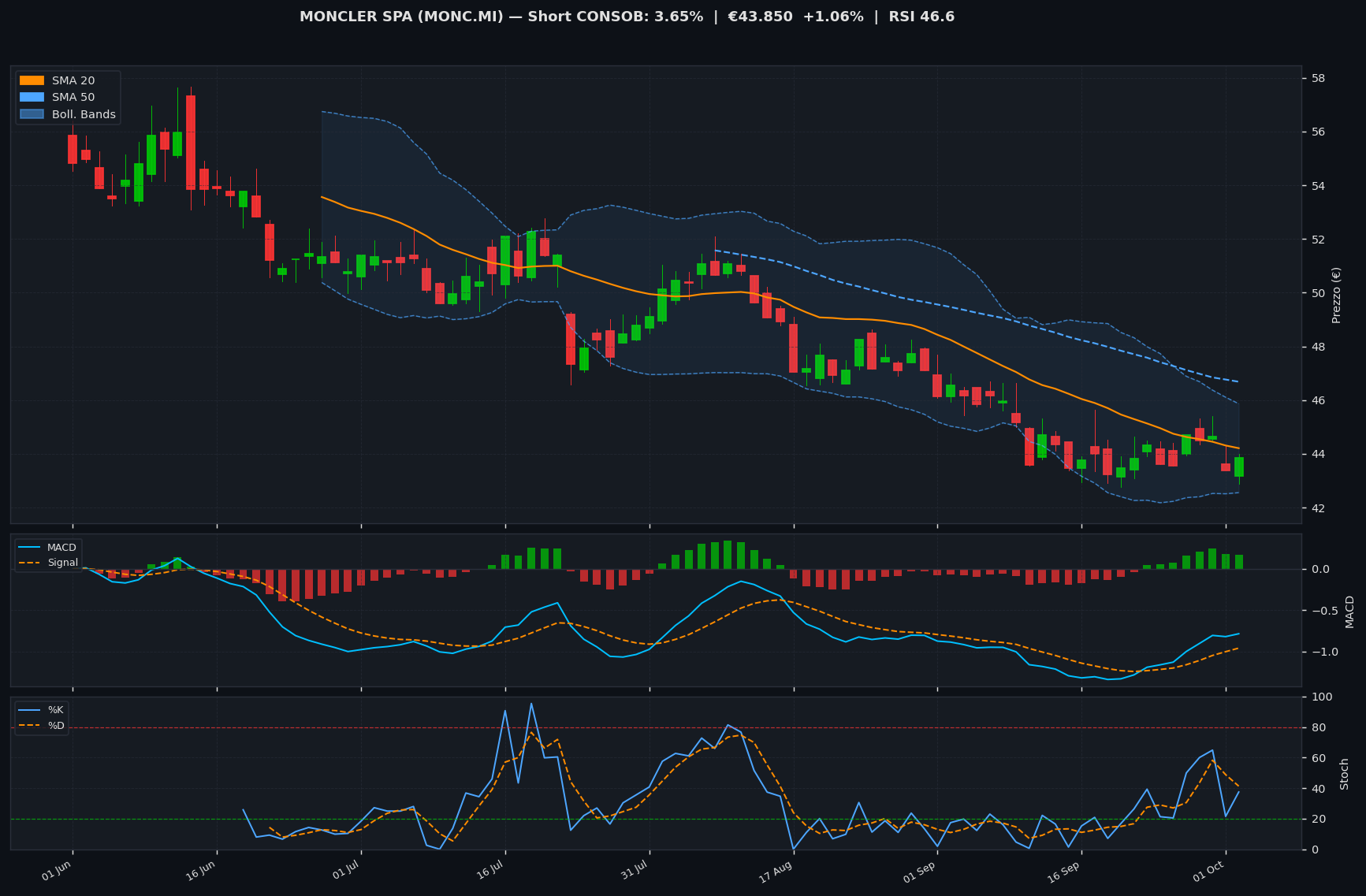Click the 50 price axis tick
1366x896 pixels.
(x=1318, y=293)
